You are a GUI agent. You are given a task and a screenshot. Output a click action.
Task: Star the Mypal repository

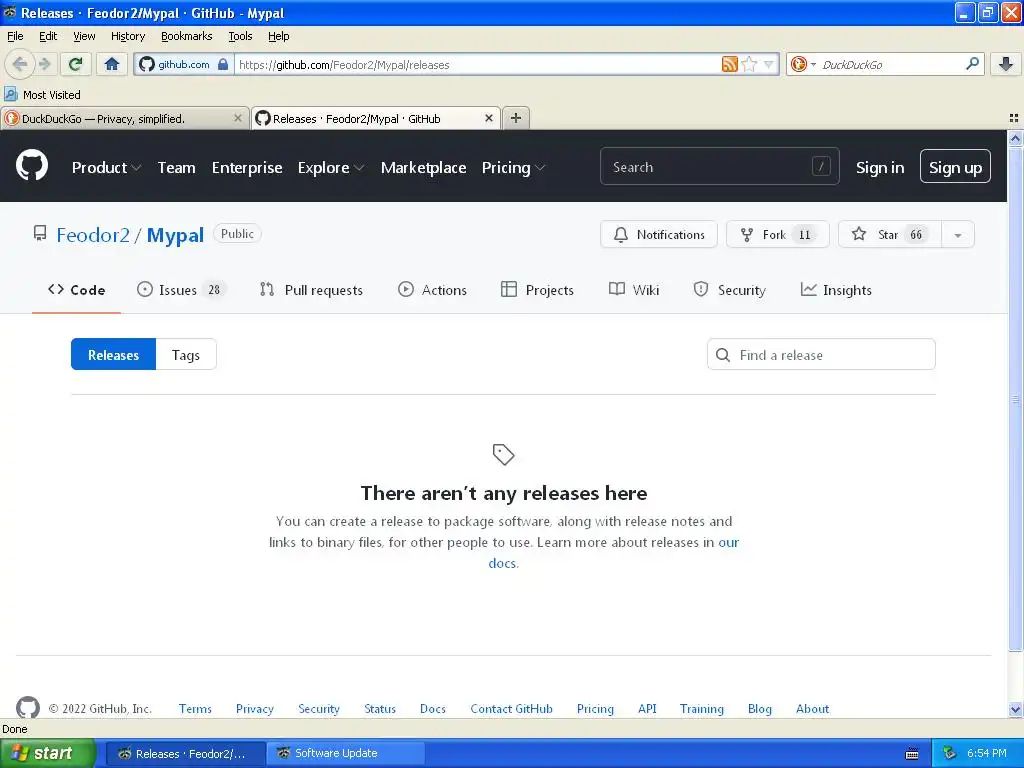[889, 234]
